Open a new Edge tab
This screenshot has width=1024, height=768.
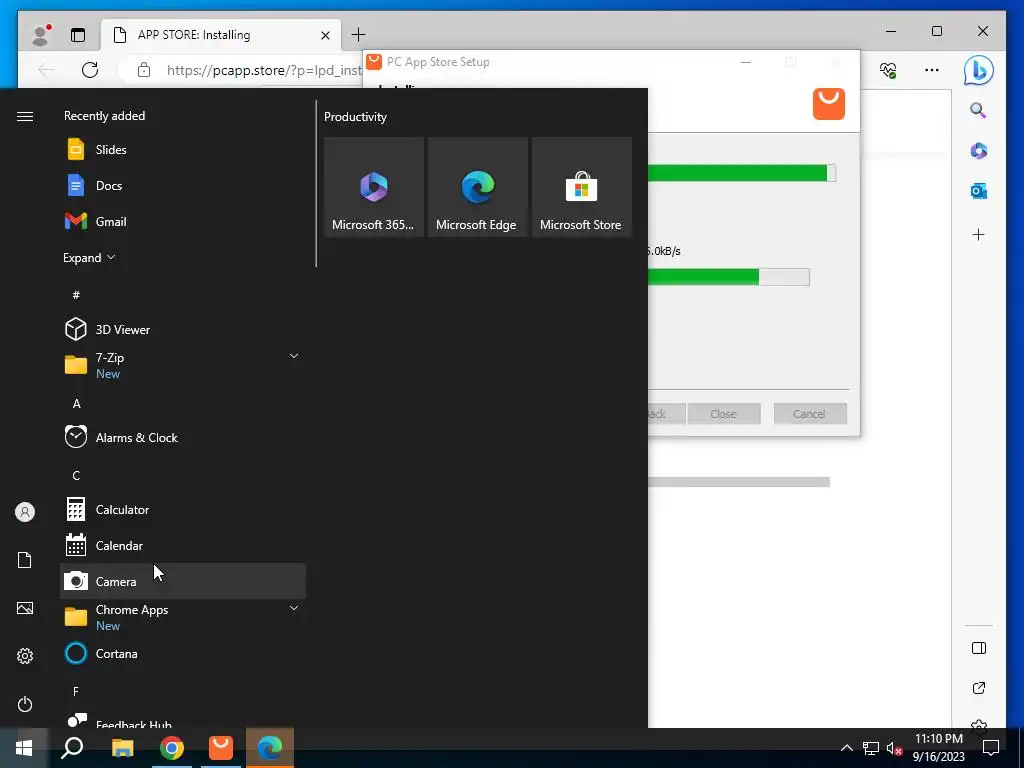[x=359, y=35]
